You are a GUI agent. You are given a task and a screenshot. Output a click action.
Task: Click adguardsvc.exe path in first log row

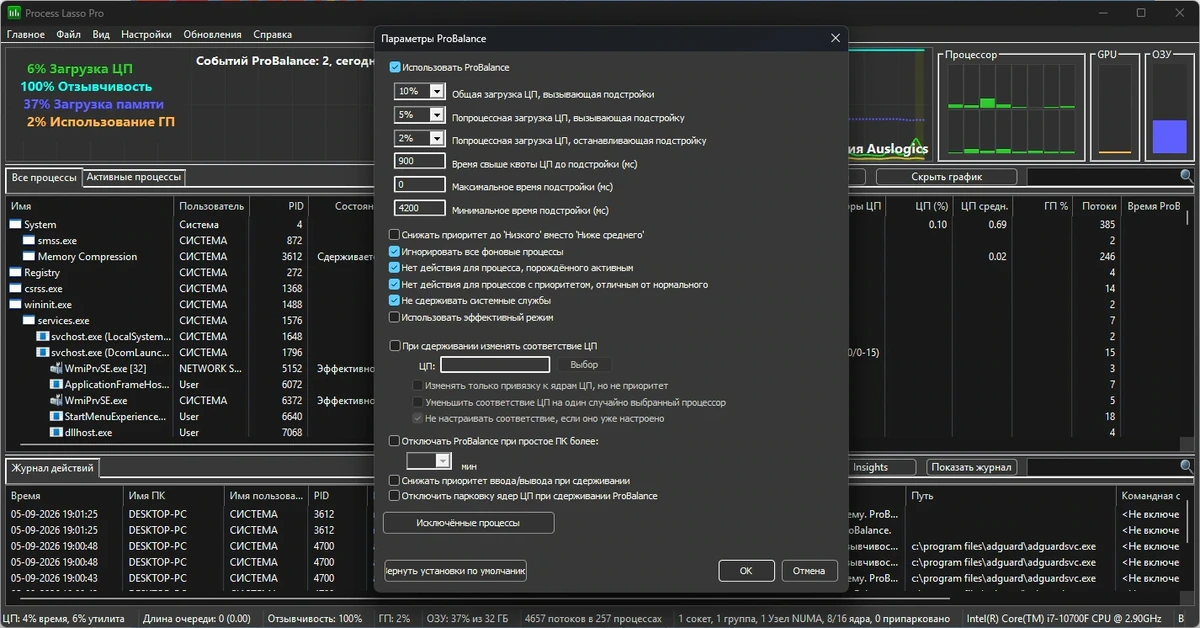1004,547
